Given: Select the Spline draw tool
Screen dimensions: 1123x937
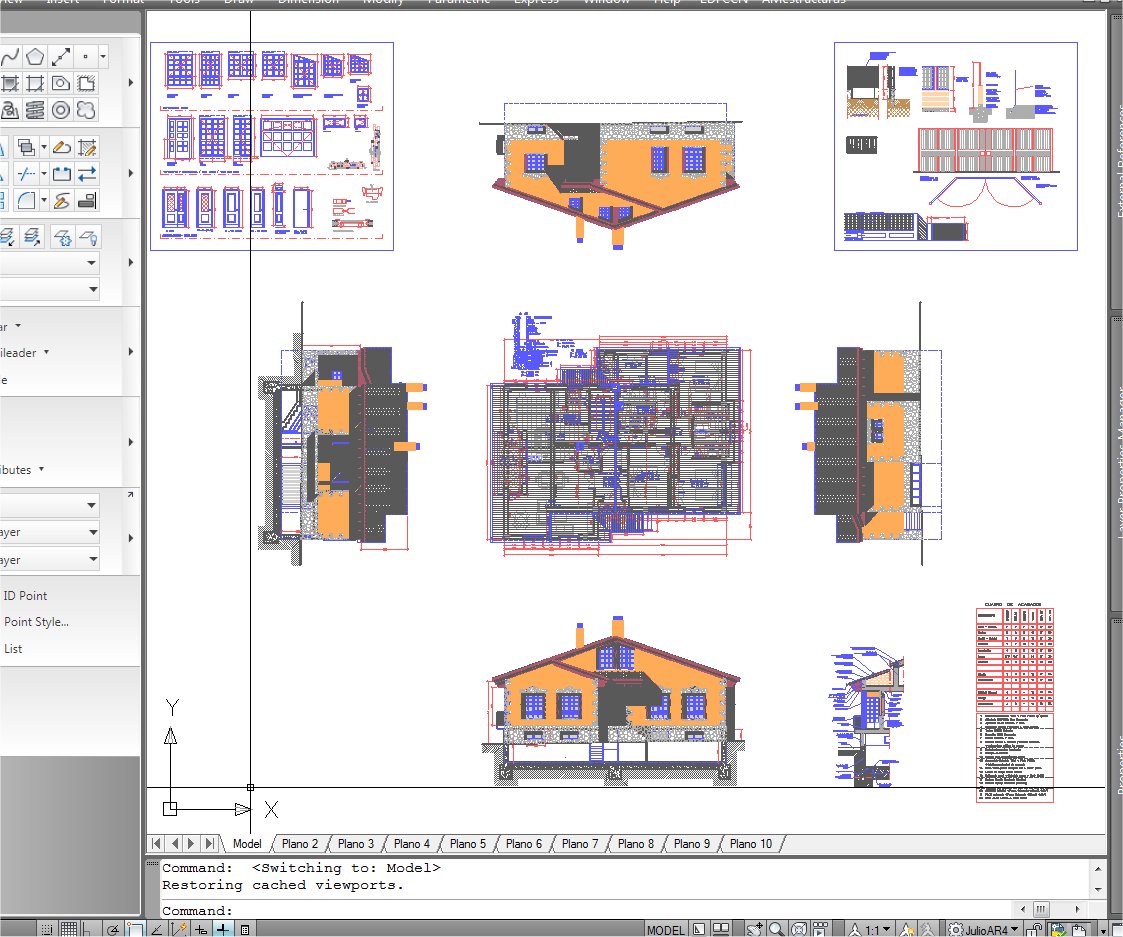Looking at the screenshot, I should [x=9, y=56].
